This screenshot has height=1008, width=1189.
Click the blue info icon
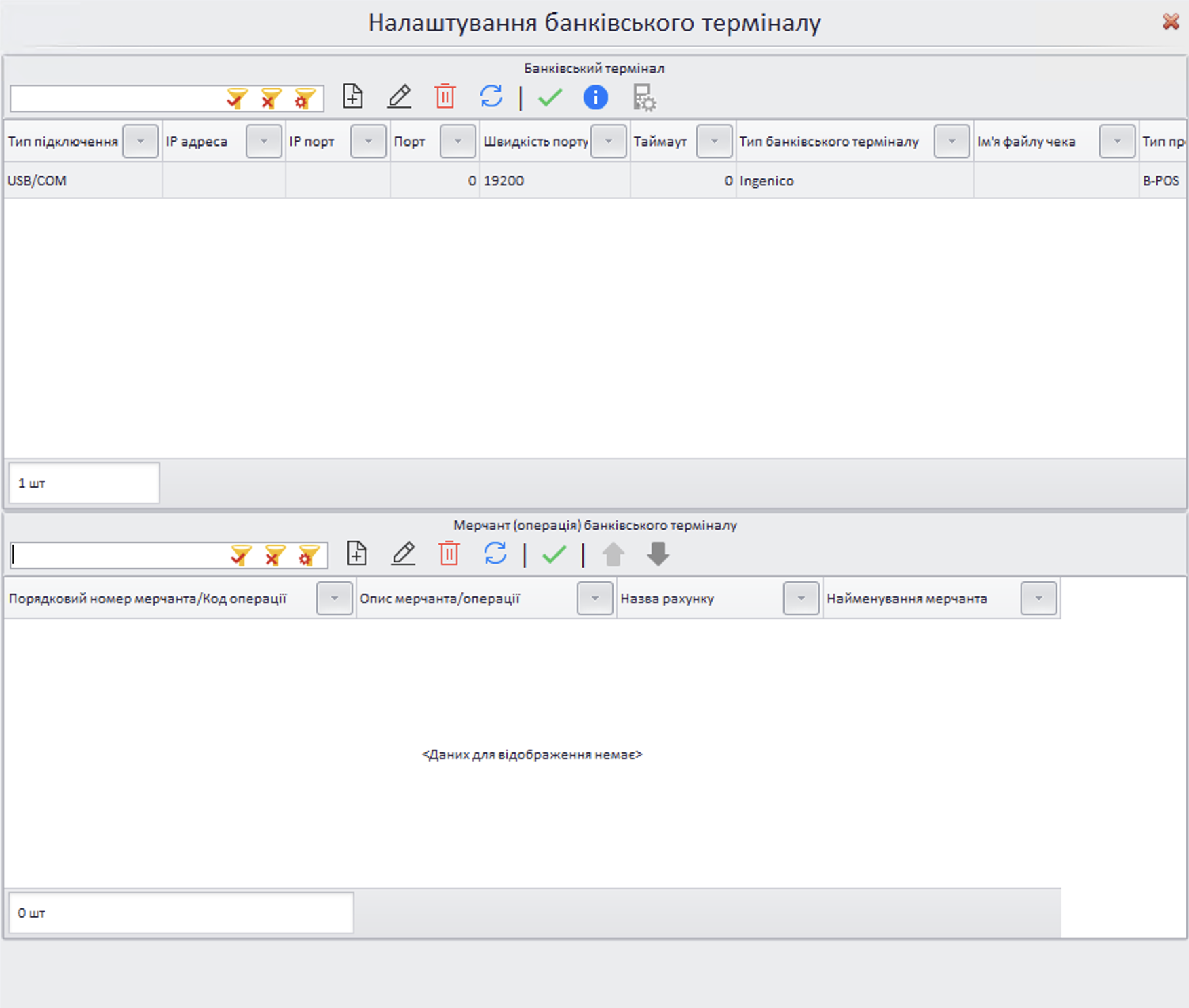coord(595,98)
